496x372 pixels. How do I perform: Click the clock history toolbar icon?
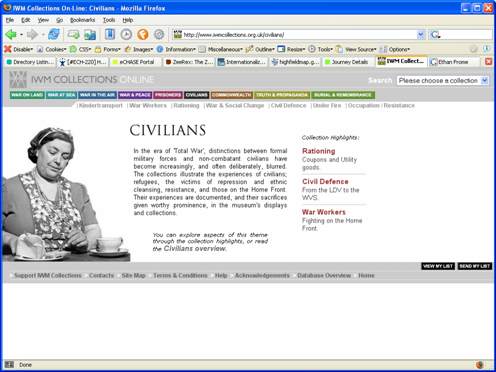pos(126,34)
